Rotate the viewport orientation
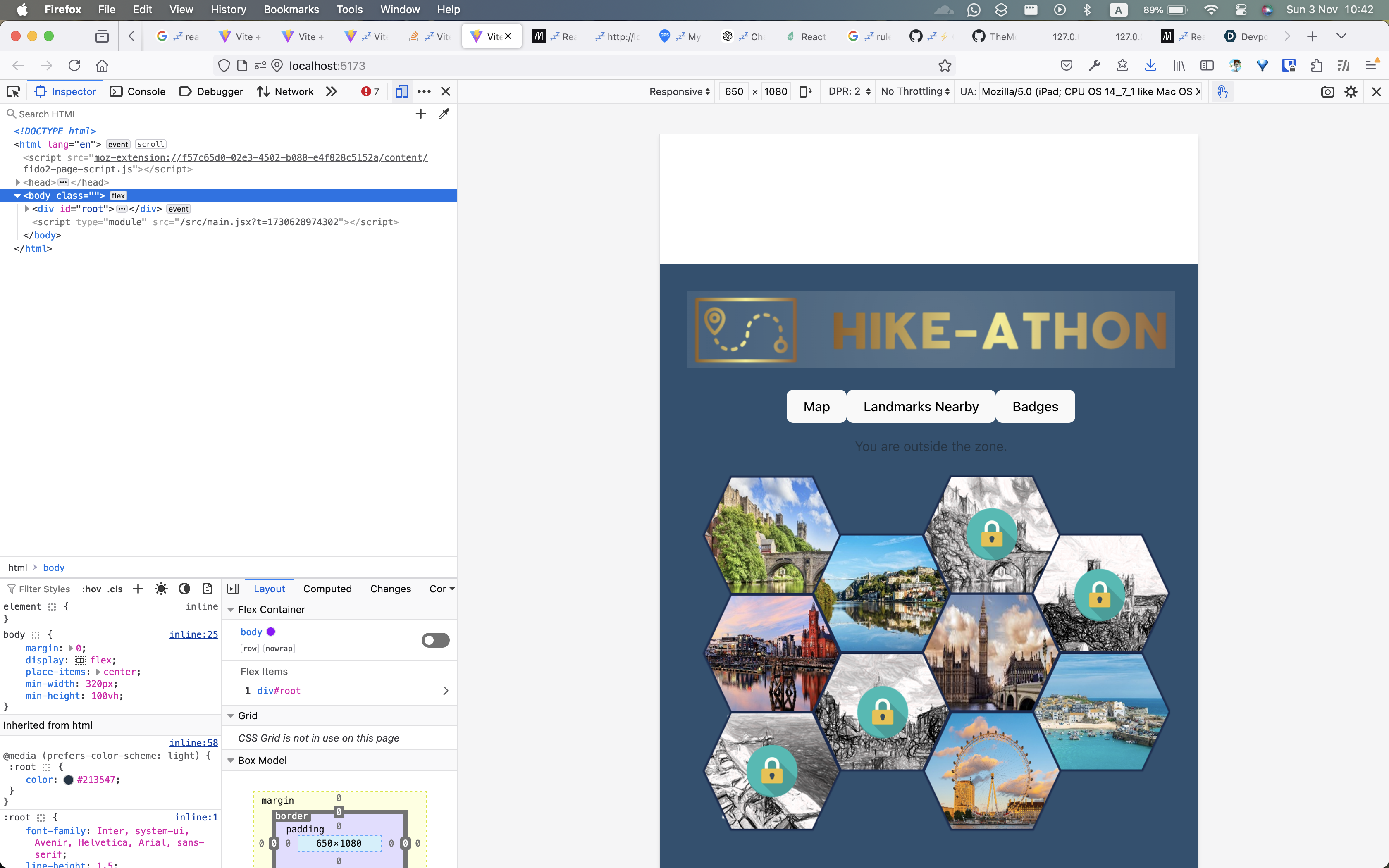The height and width of the screenshot is (868, 1389). coord(805,91)
